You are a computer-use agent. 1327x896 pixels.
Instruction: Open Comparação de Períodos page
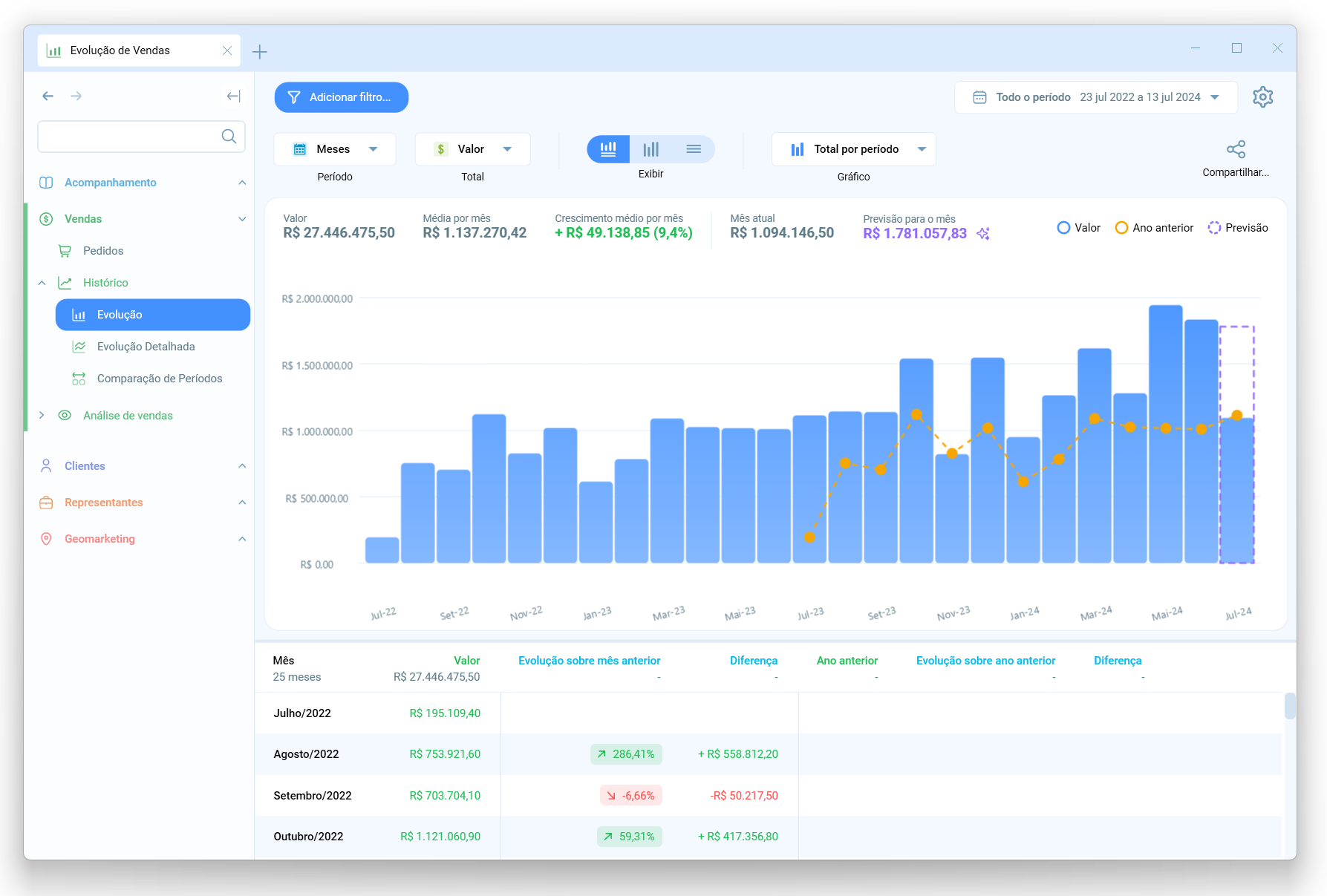(x=160, y=379)
